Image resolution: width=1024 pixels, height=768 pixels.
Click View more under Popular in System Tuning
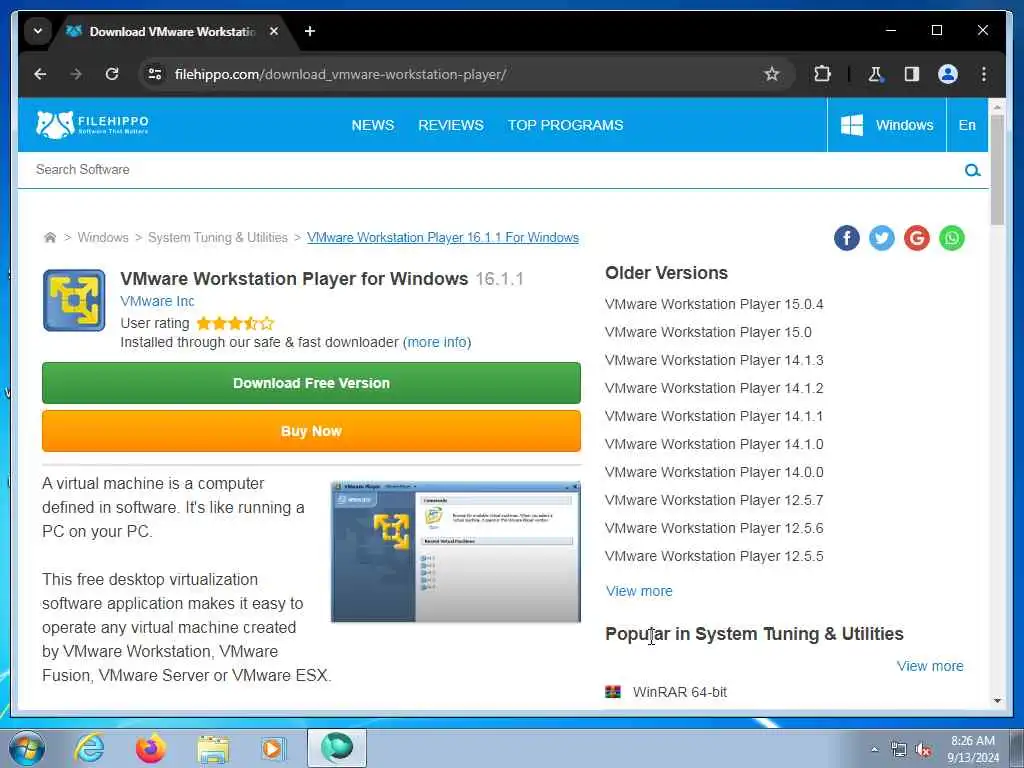click(930, 666)
